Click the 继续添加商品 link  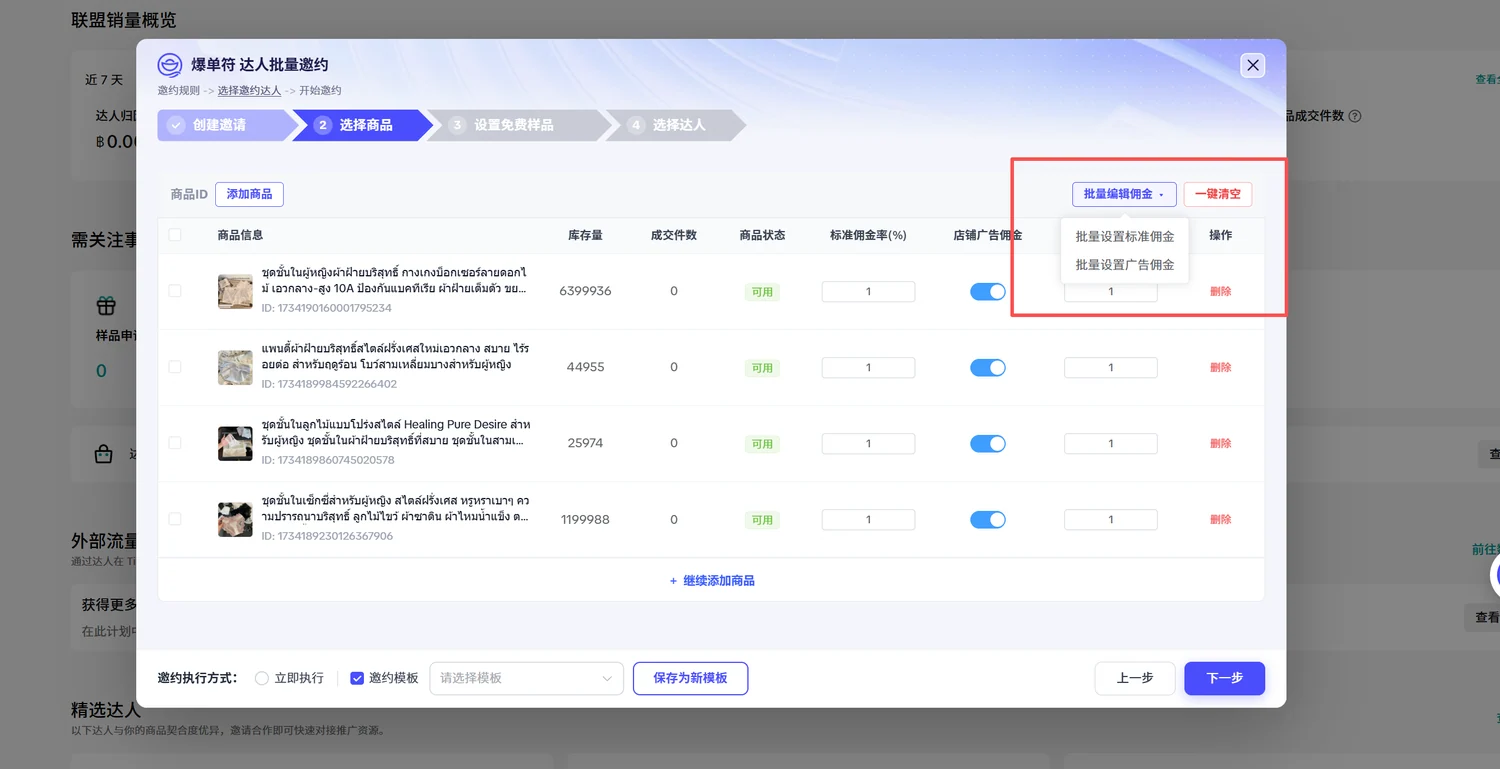point(712,581)
